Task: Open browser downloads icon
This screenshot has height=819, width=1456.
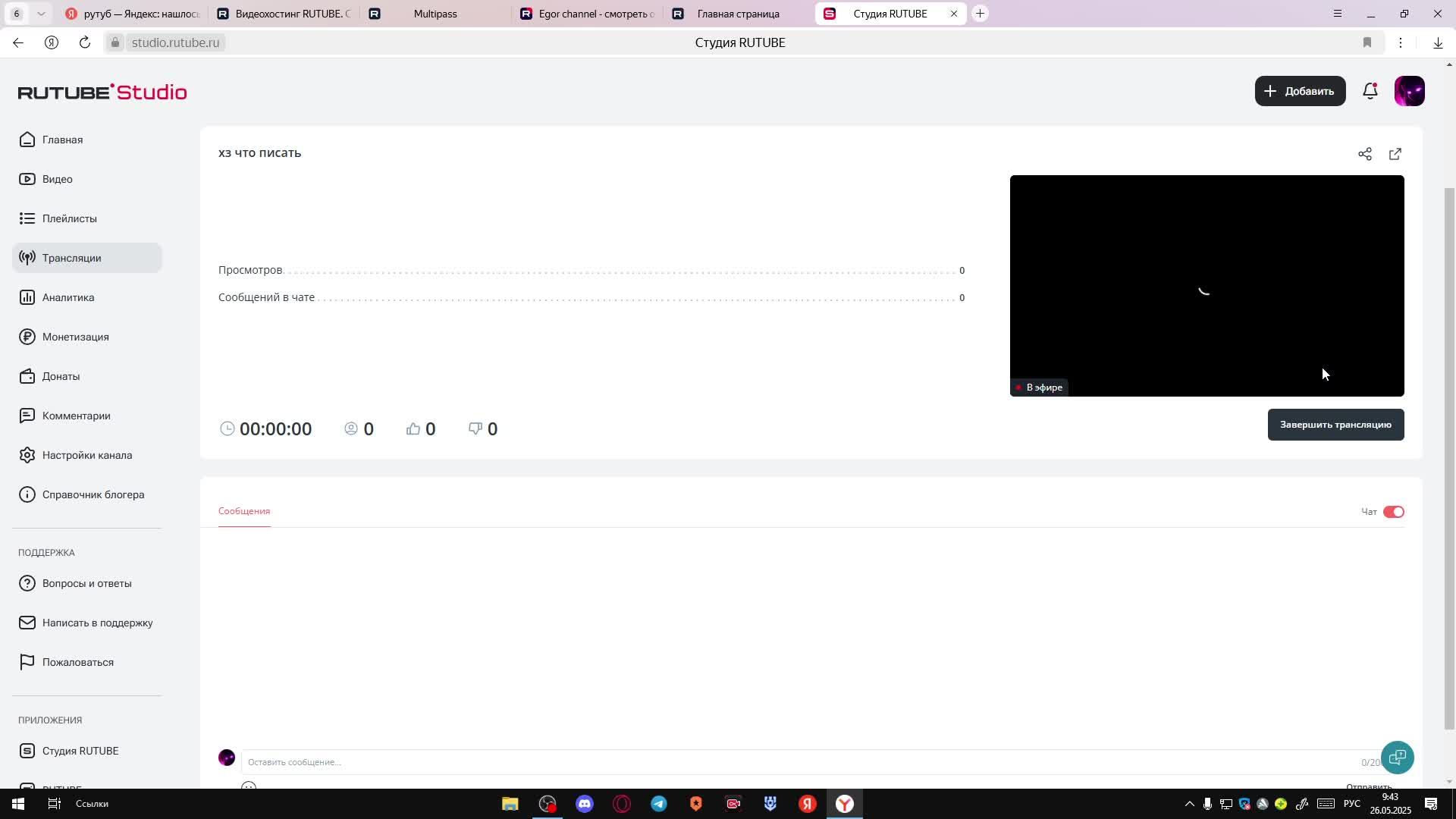Action: (x=1438, y=42)
